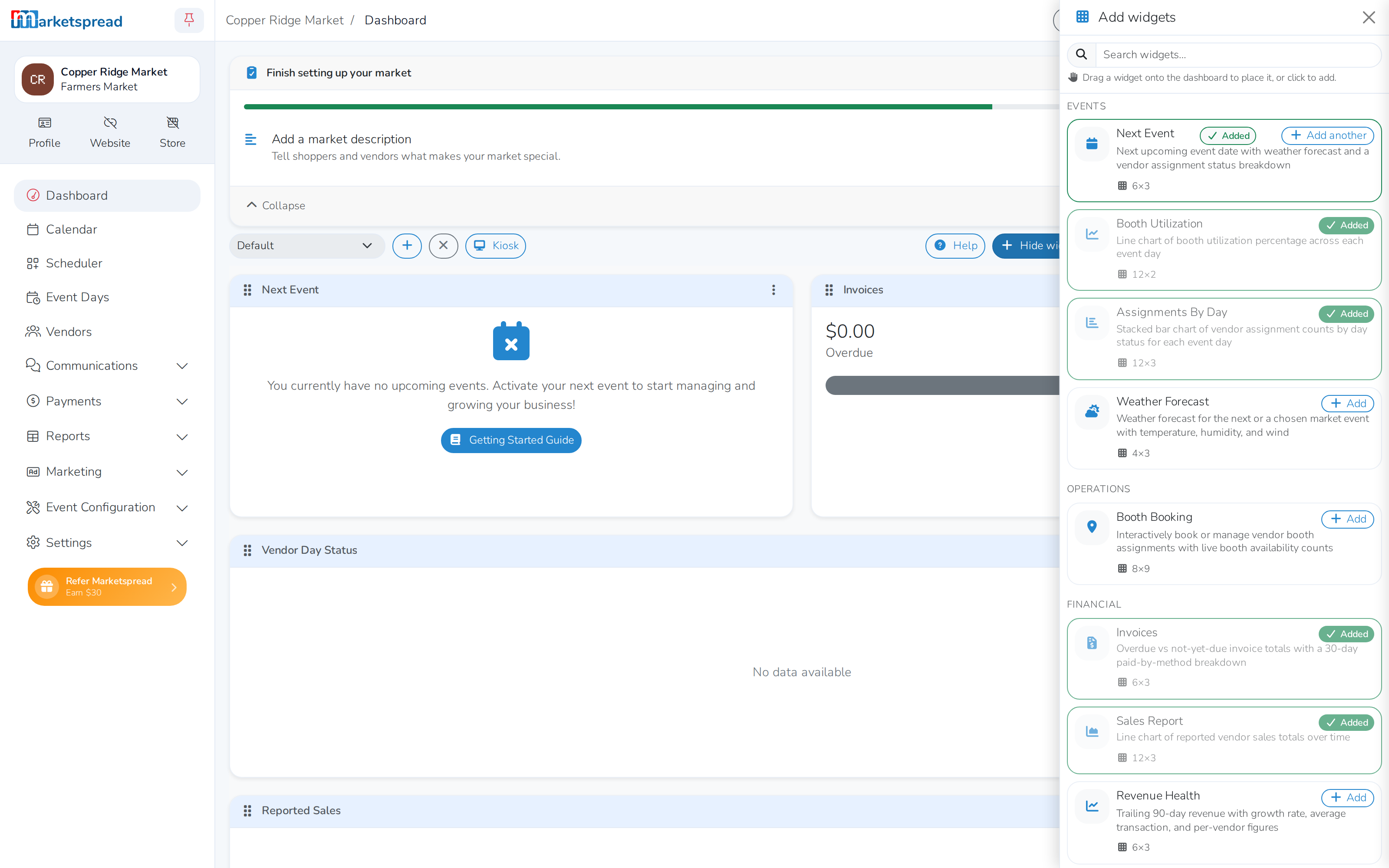The image size is (1389, 868).
Task: Click Reported Sales drag handle icon
Action: click(x=247, y=811)
